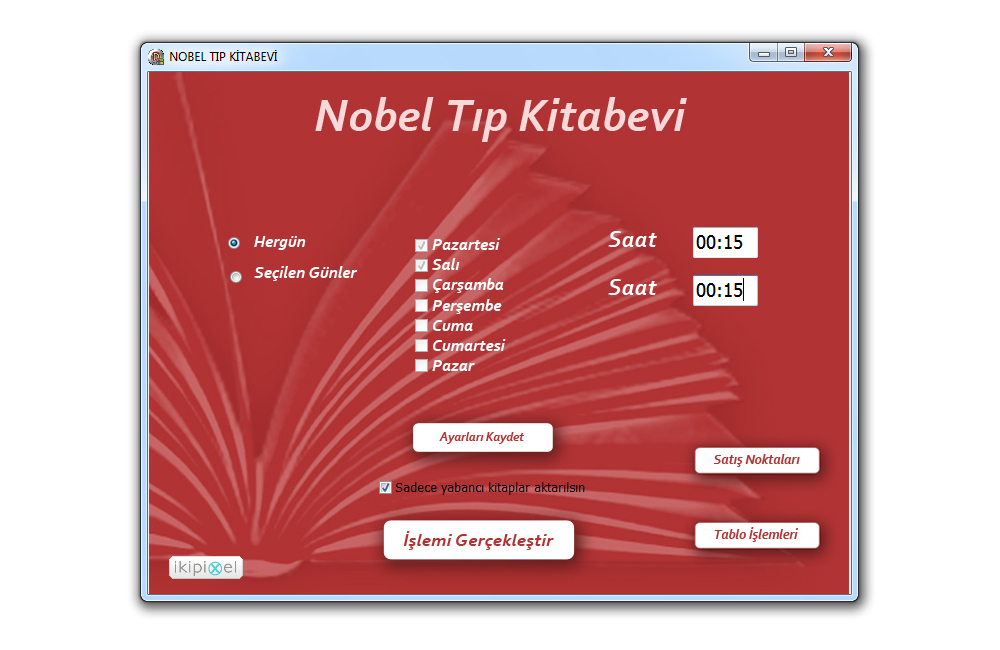Click the first Saat time field
Image resolution: width=1000 pixels, height=650 pixels.
click(725, 242)
